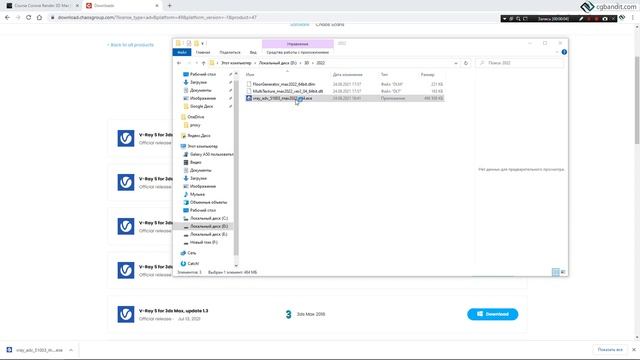Sort by Дата изменения column header
Screen dimensions: 640x360
(x=347, y=75)
